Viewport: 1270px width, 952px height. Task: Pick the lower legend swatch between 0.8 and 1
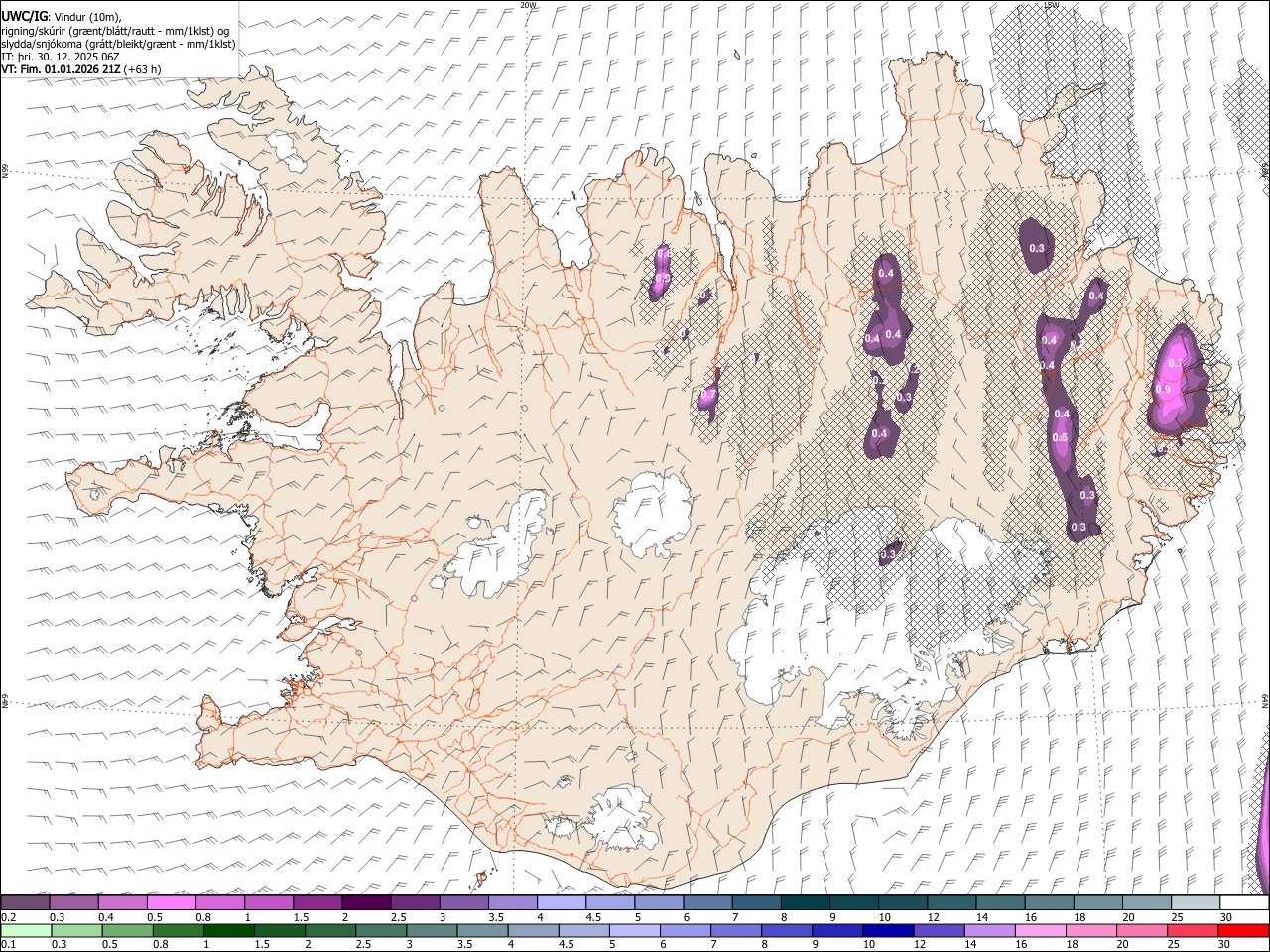click(178, 931)
